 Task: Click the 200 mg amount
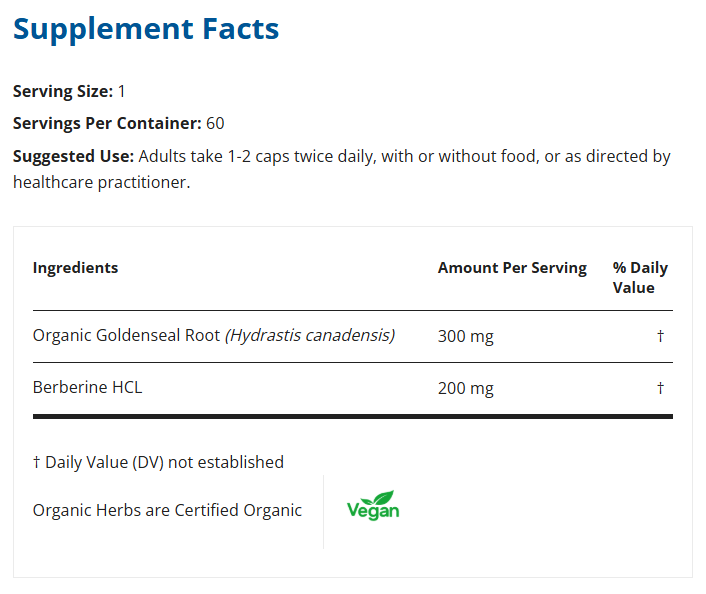(466, 389)
